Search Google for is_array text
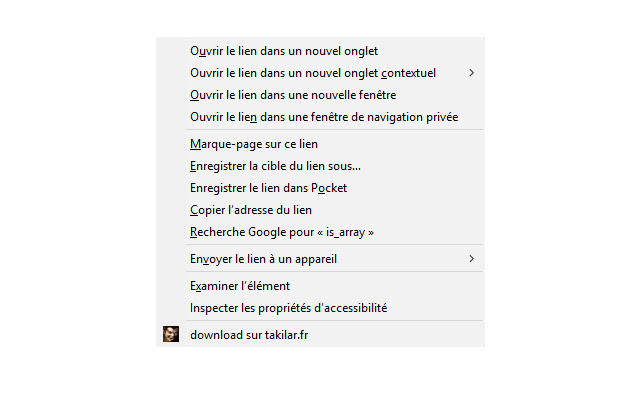The height and width of the screenshot is (400, 640). [282, 232]
